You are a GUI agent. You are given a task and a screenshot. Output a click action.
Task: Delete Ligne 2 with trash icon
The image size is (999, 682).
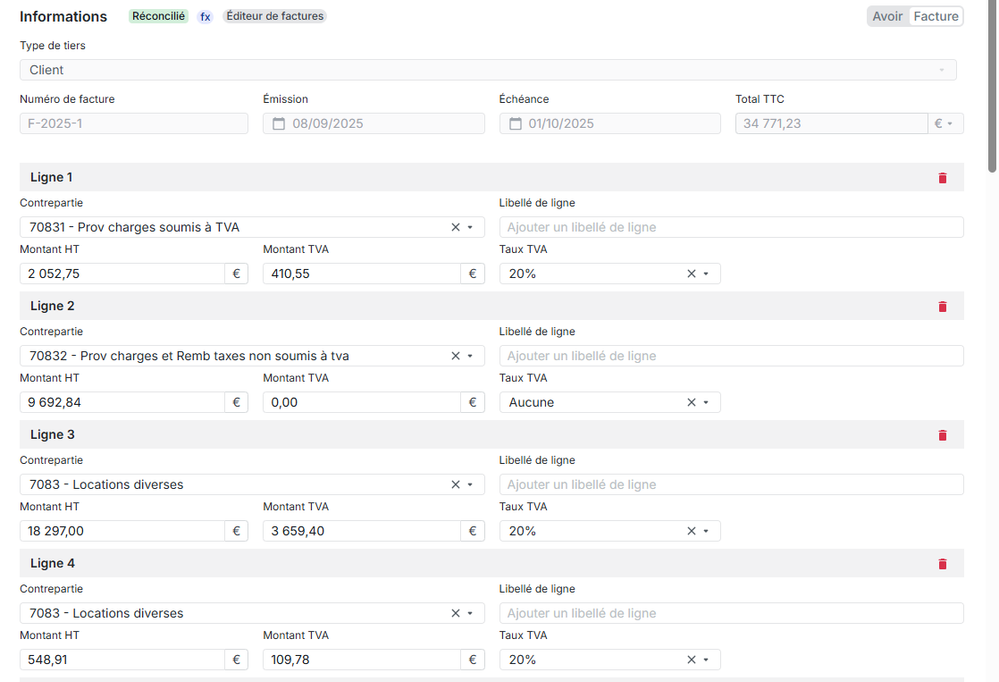[x=942, y=307]
